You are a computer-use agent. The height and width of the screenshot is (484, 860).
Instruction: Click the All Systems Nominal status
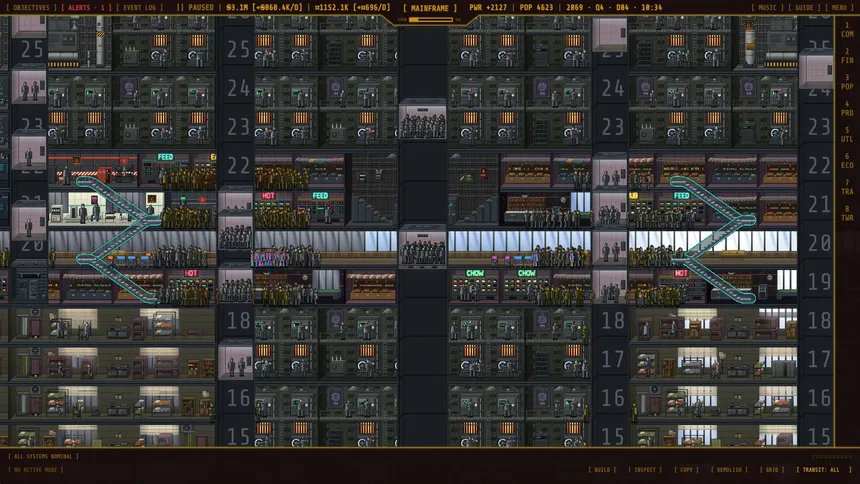[x=43, y=457]
